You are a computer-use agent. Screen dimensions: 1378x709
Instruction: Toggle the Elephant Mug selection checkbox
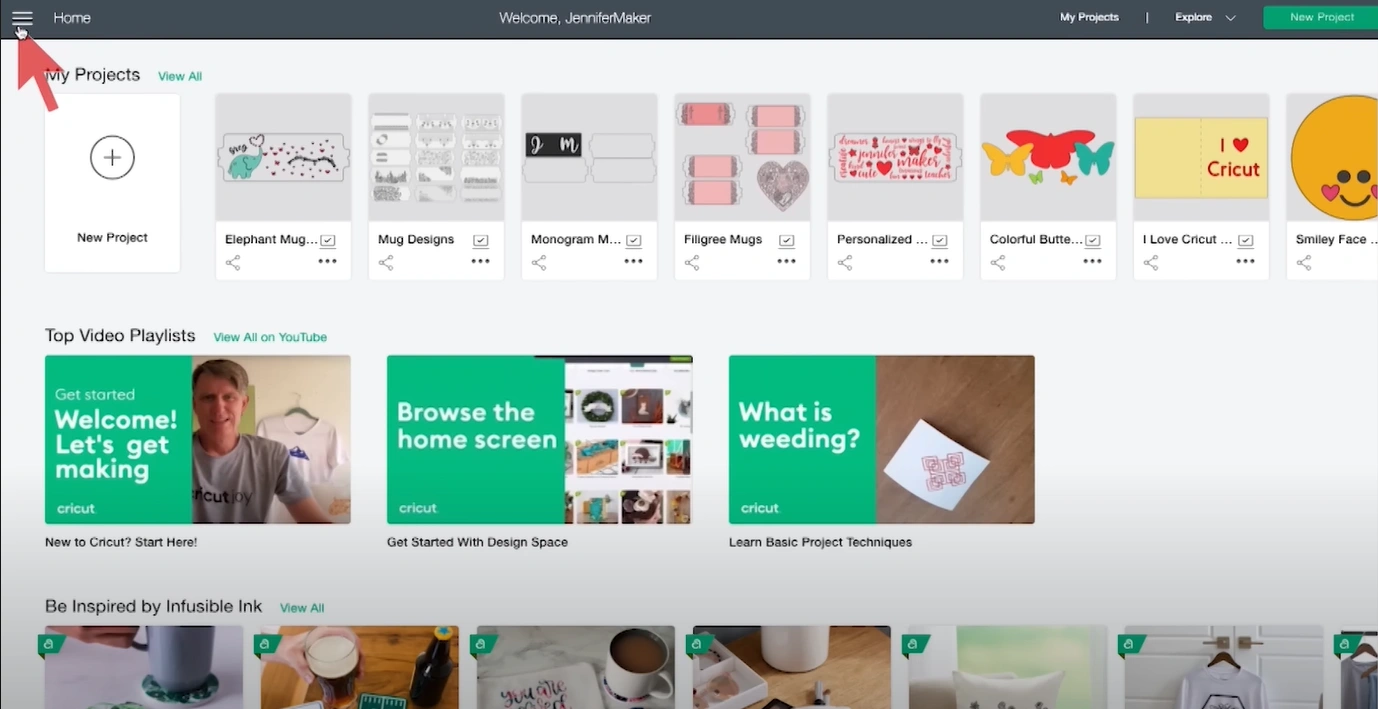click(328, 240)
